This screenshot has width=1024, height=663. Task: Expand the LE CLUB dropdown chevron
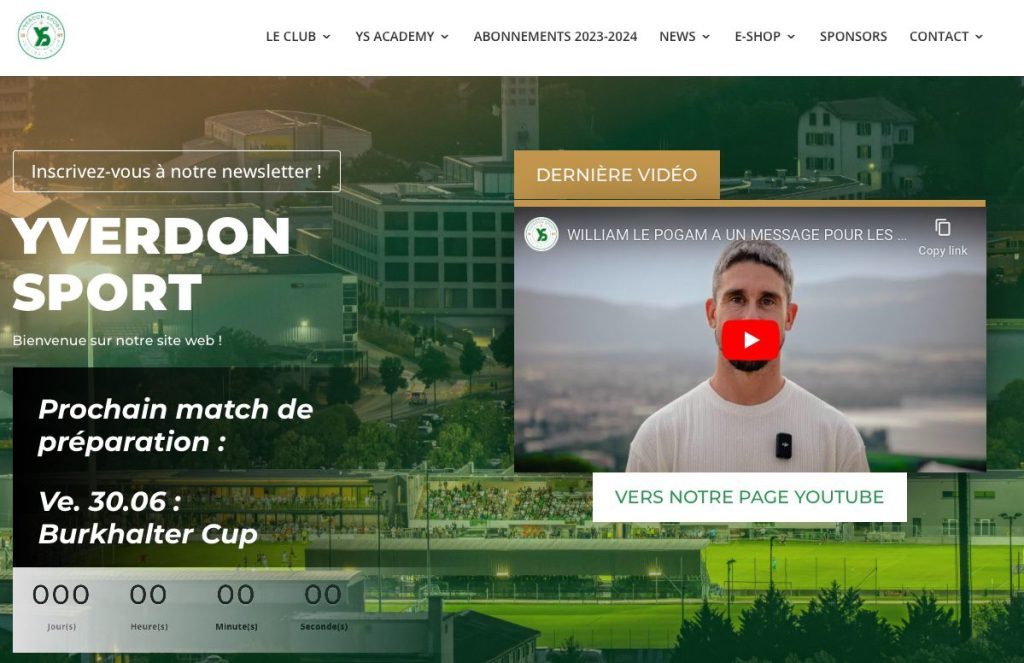click(x=327, y=37)
